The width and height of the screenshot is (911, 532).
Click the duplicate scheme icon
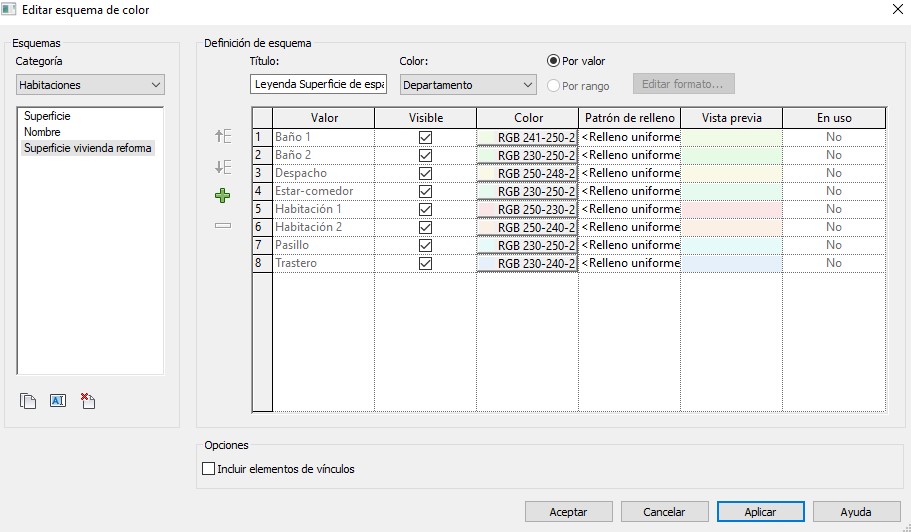tap(28, 401)
